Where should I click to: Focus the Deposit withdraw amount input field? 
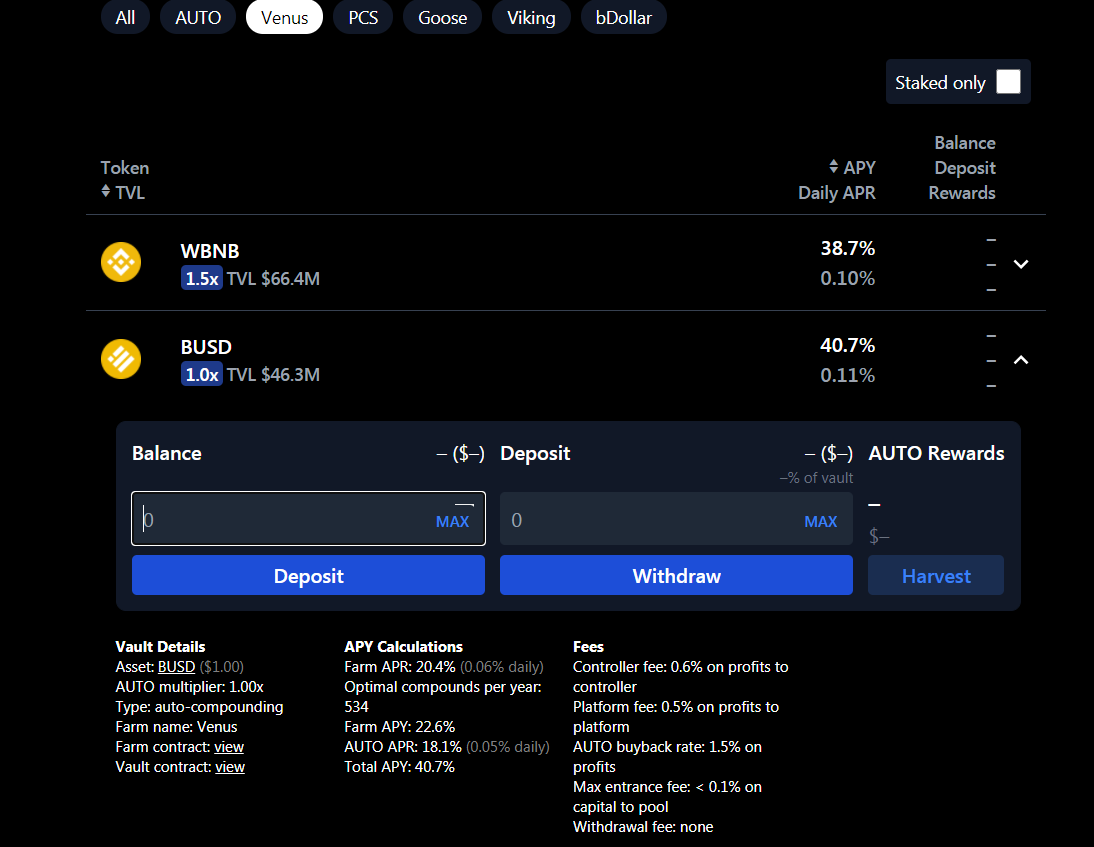pos(676,519)
